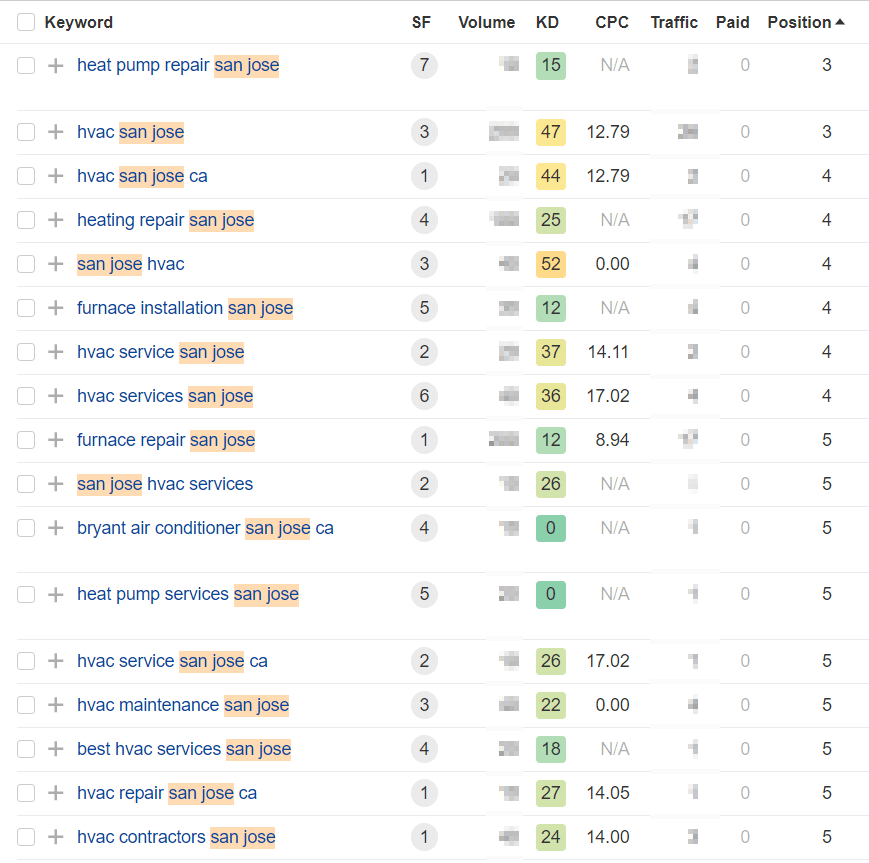The image size is (869, 863).
Task: Click the plus icon beside "heat pump repair san jose"
Action: click(56, 65)
